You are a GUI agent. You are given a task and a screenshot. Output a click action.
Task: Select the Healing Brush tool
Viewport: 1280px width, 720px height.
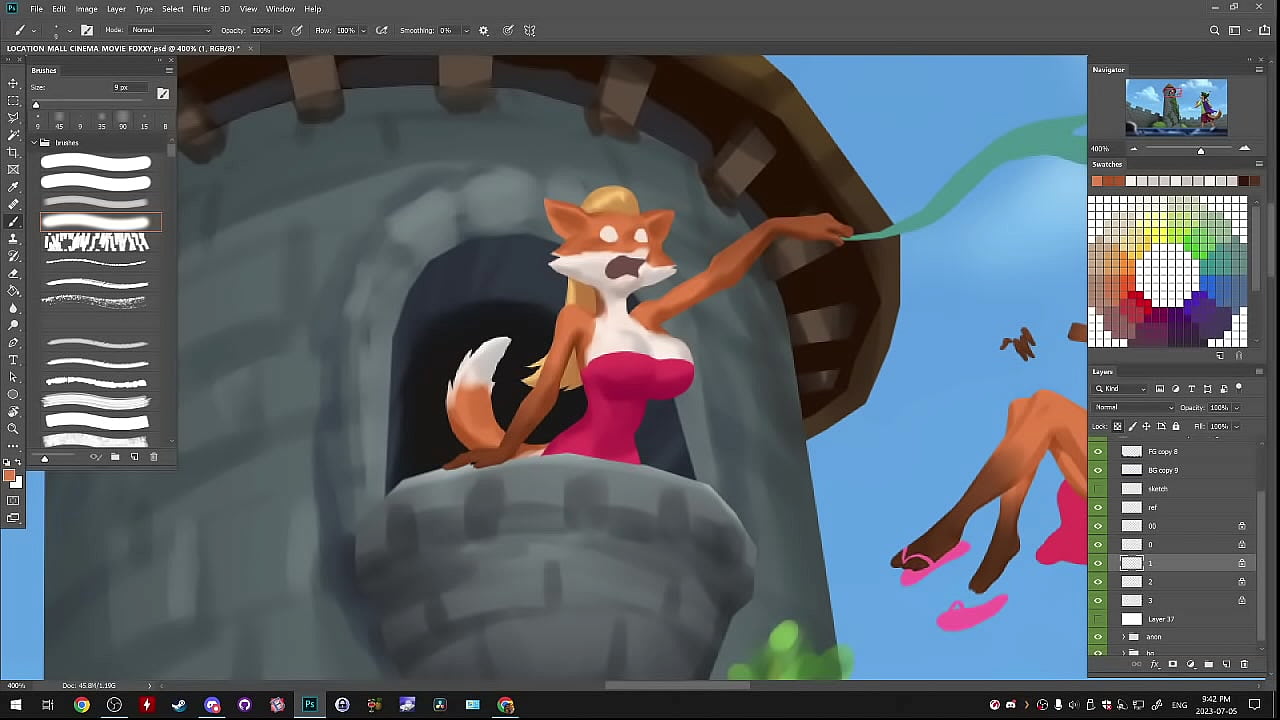tap(13, 204)
